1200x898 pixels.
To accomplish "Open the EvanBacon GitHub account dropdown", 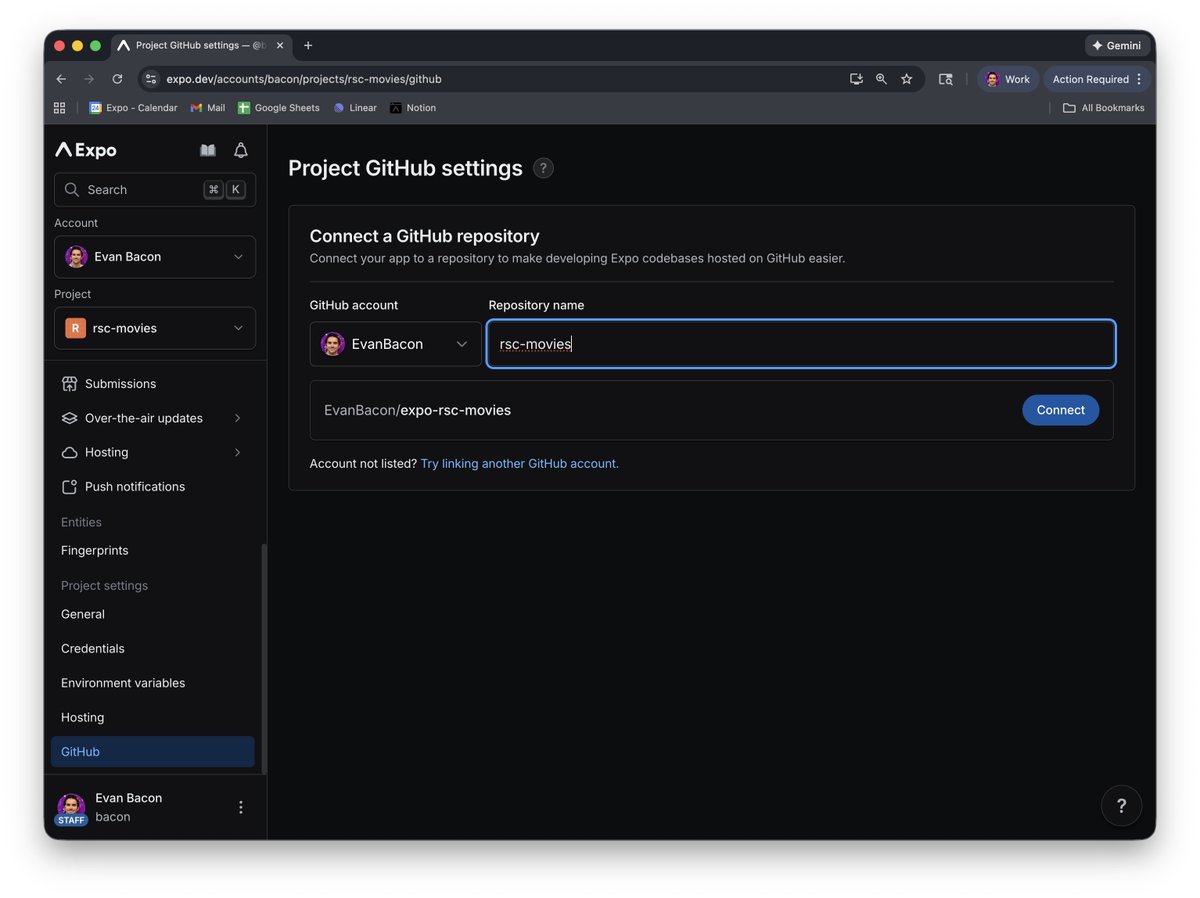I will coord(395,344).
